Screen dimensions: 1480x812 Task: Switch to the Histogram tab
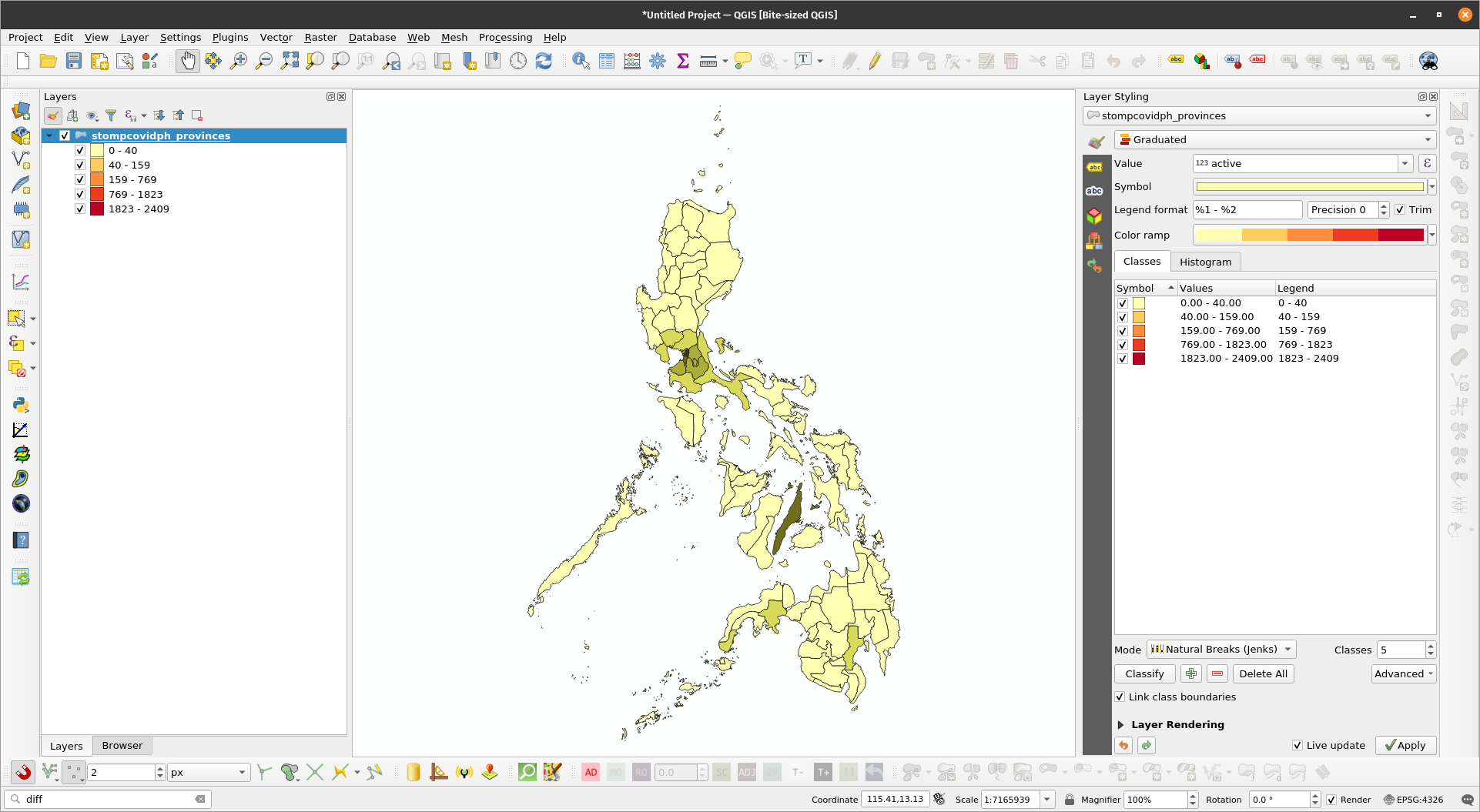click(1205, 262)
